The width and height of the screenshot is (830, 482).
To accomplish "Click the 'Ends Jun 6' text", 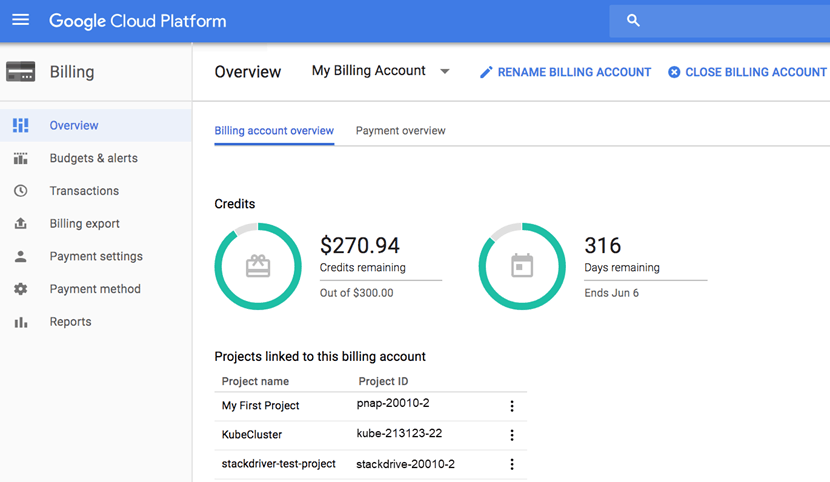I will click(611, 293).
